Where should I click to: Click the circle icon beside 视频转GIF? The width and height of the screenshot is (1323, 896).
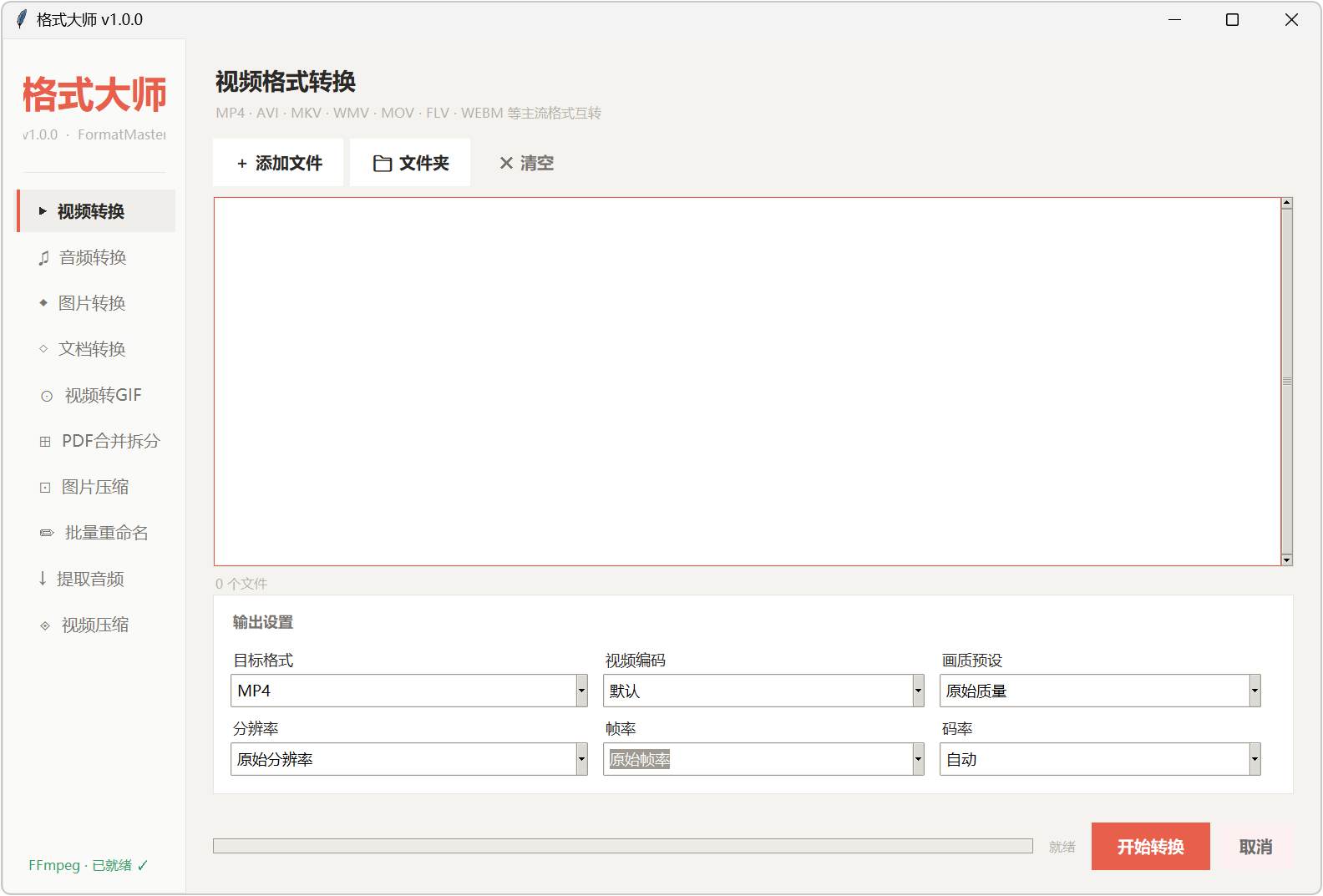coord(47,396)
